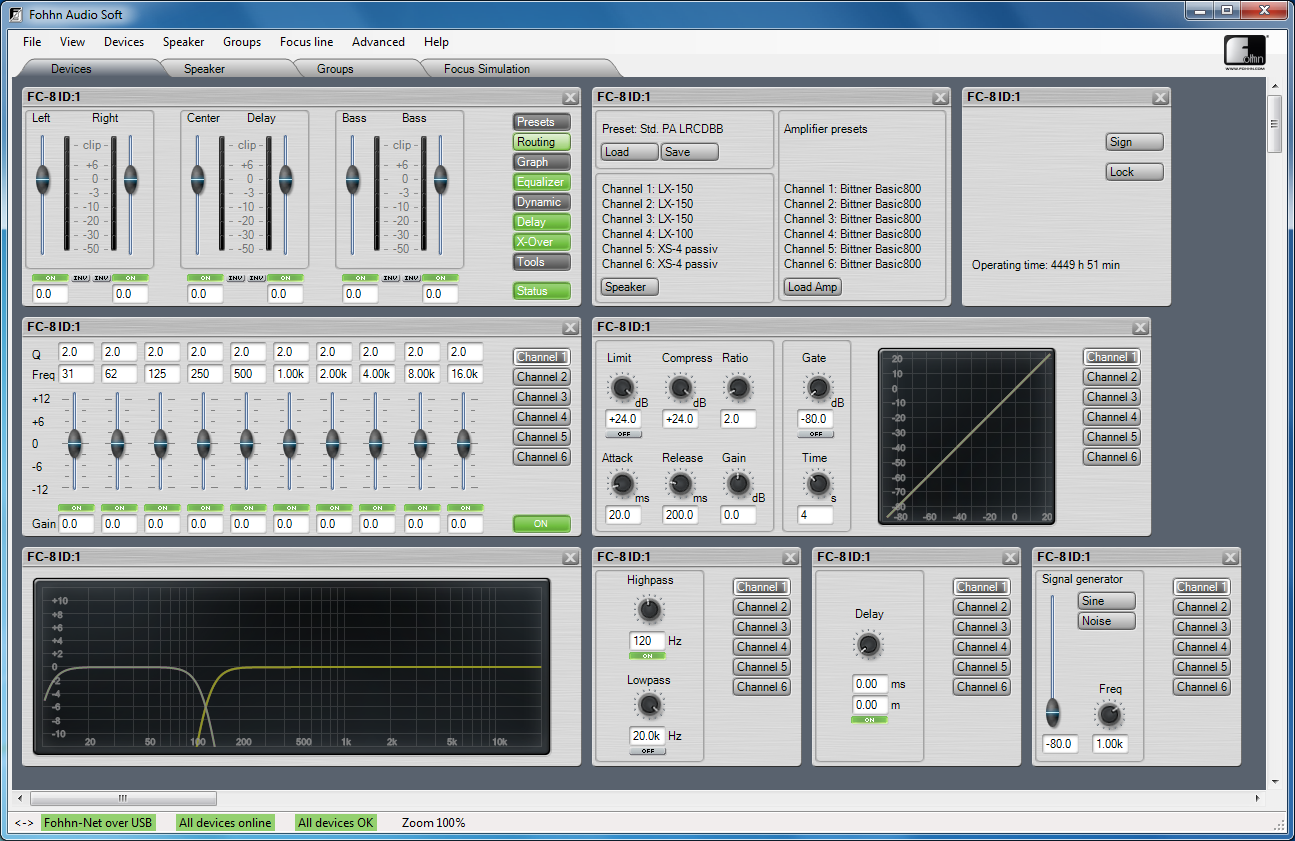Click the Highpass 120 Hz input field
The image size is (1295, 841).
click(647, 641)
